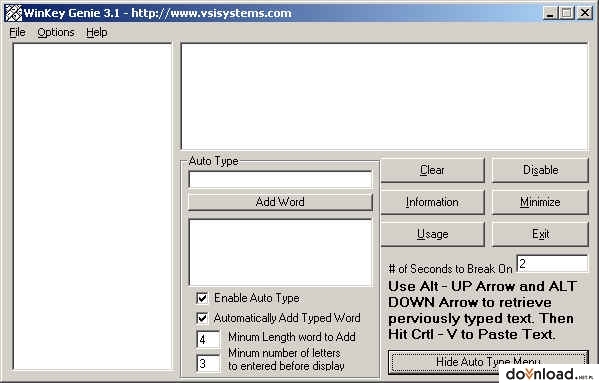The height and width of the screenshot is (383, 599).
Task: Close the WinKey Genie window
Action: [x=585, y=13]
